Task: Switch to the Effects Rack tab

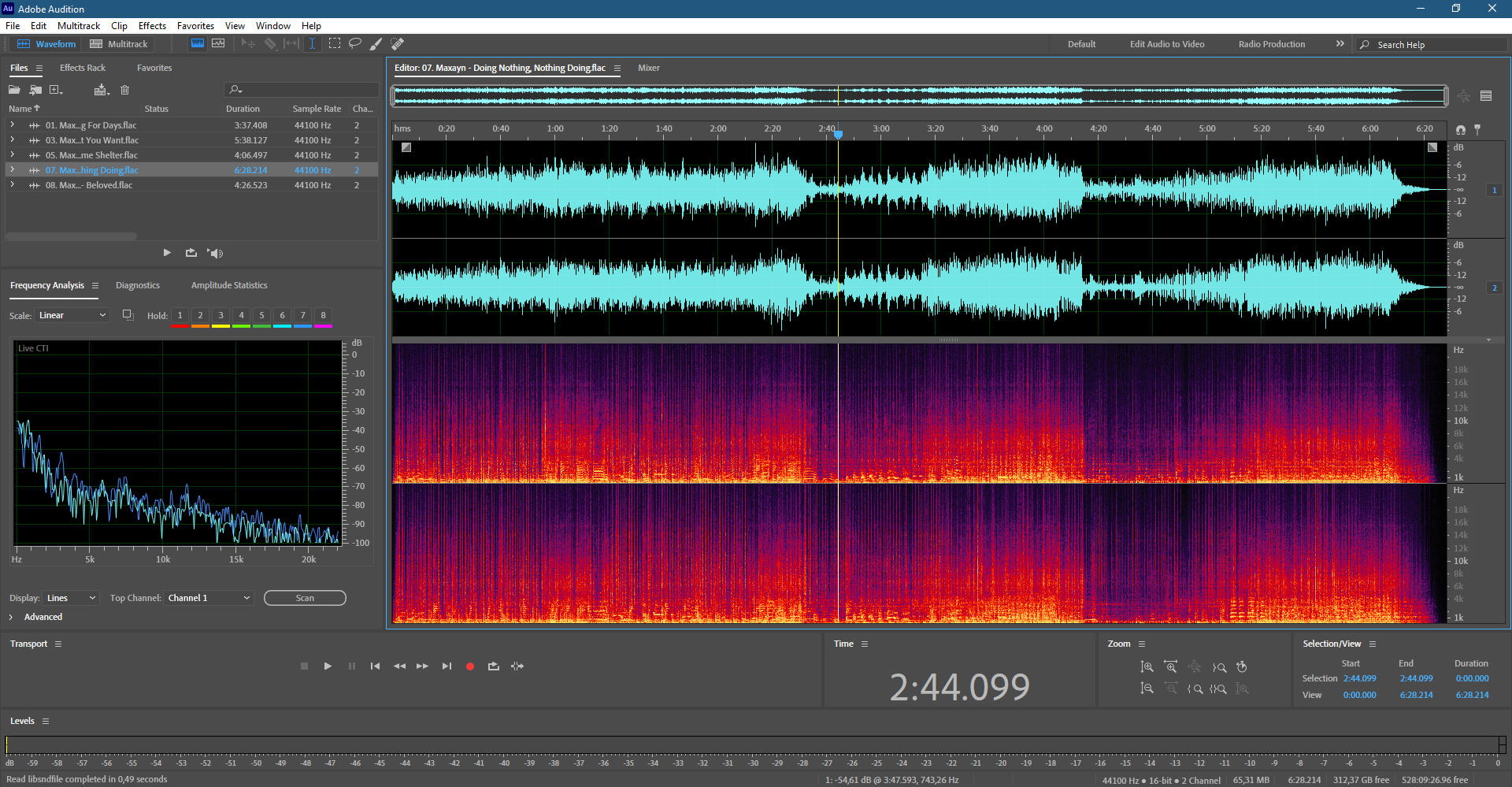Action: tap(83, 68)
